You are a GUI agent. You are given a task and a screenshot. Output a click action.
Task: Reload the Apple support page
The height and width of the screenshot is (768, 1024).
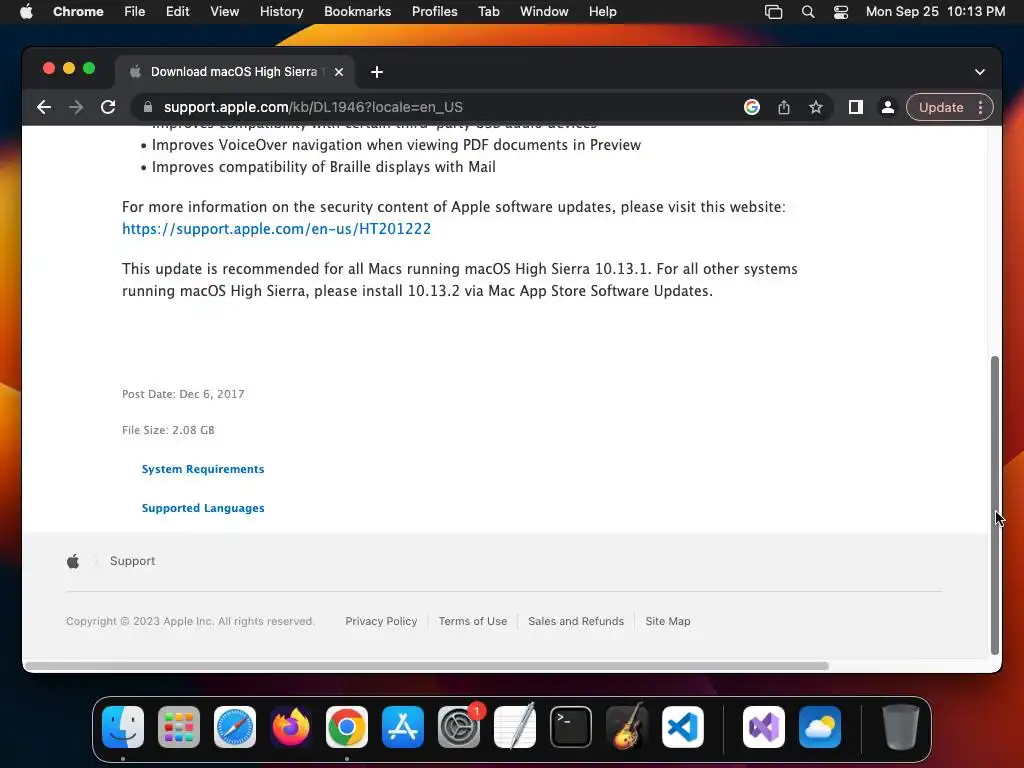point(108,107)
